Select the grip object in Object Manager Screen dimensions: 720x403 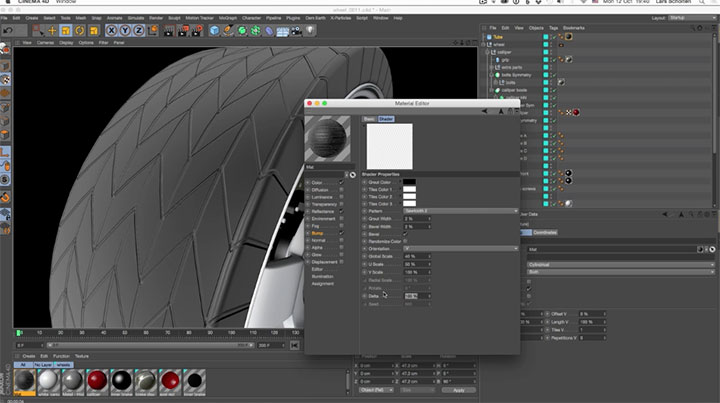505,60
